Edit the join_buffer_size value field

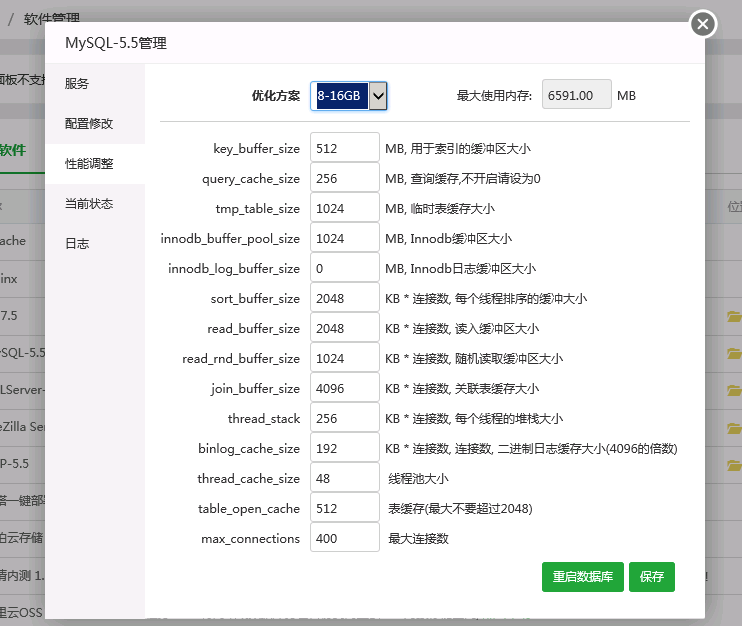[x=344, y=388]
